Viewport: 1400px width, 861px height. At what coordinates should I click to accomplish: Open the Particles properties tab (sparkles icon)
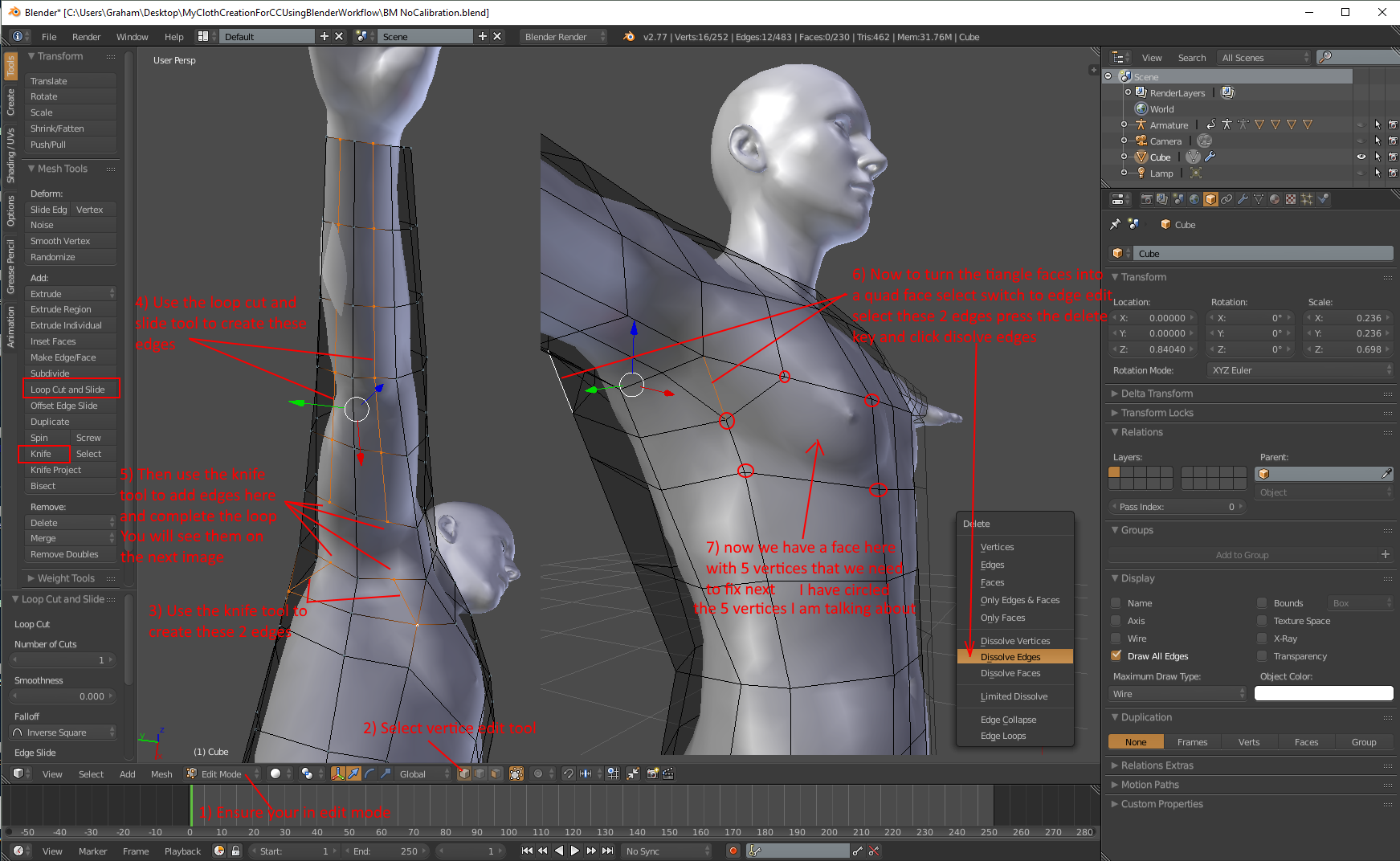point(1307,199)
